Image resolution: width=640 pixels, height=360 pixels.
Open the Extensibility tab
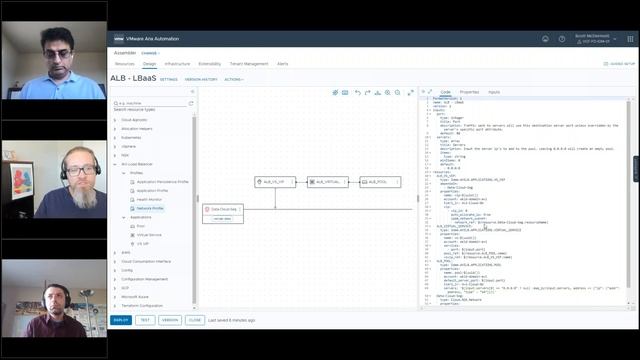[209, 64]
